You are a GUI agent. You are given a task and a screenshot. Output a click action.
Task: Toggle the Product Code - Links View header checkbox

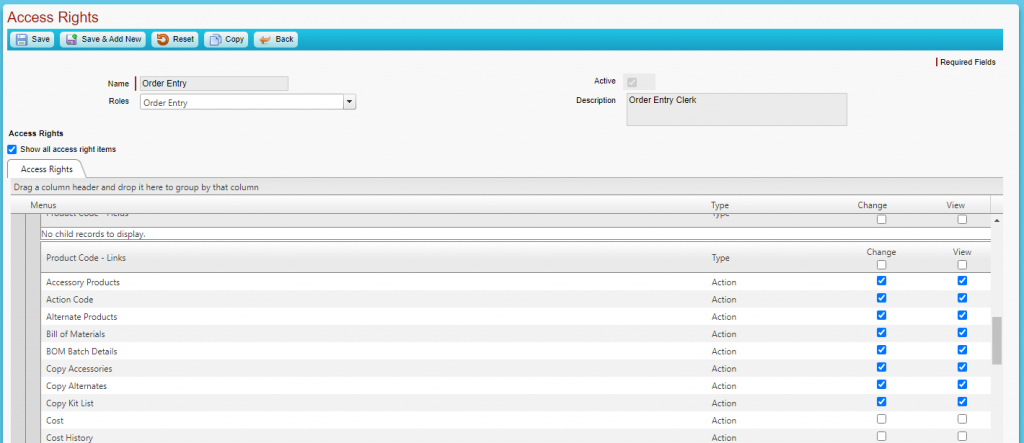962,265
